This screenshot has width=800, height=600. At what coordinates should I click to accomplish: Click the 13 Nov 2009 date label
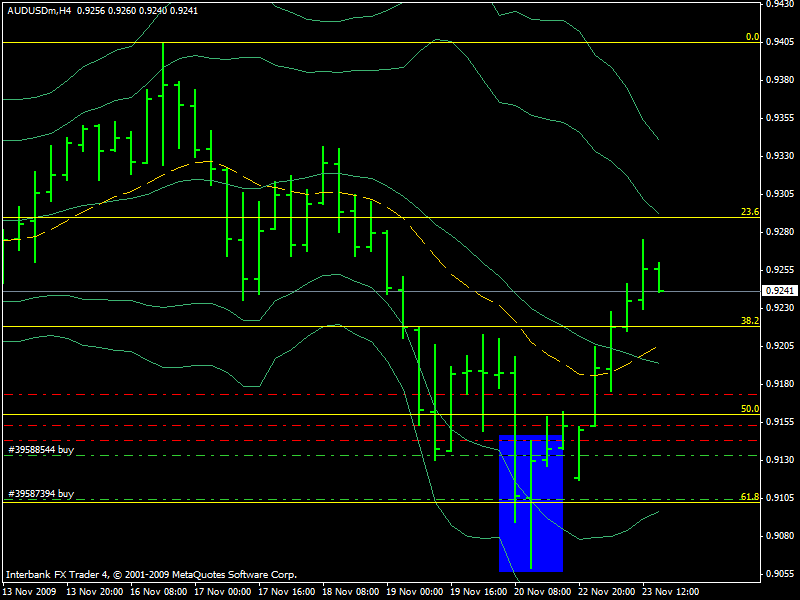[x=29, y=592]
